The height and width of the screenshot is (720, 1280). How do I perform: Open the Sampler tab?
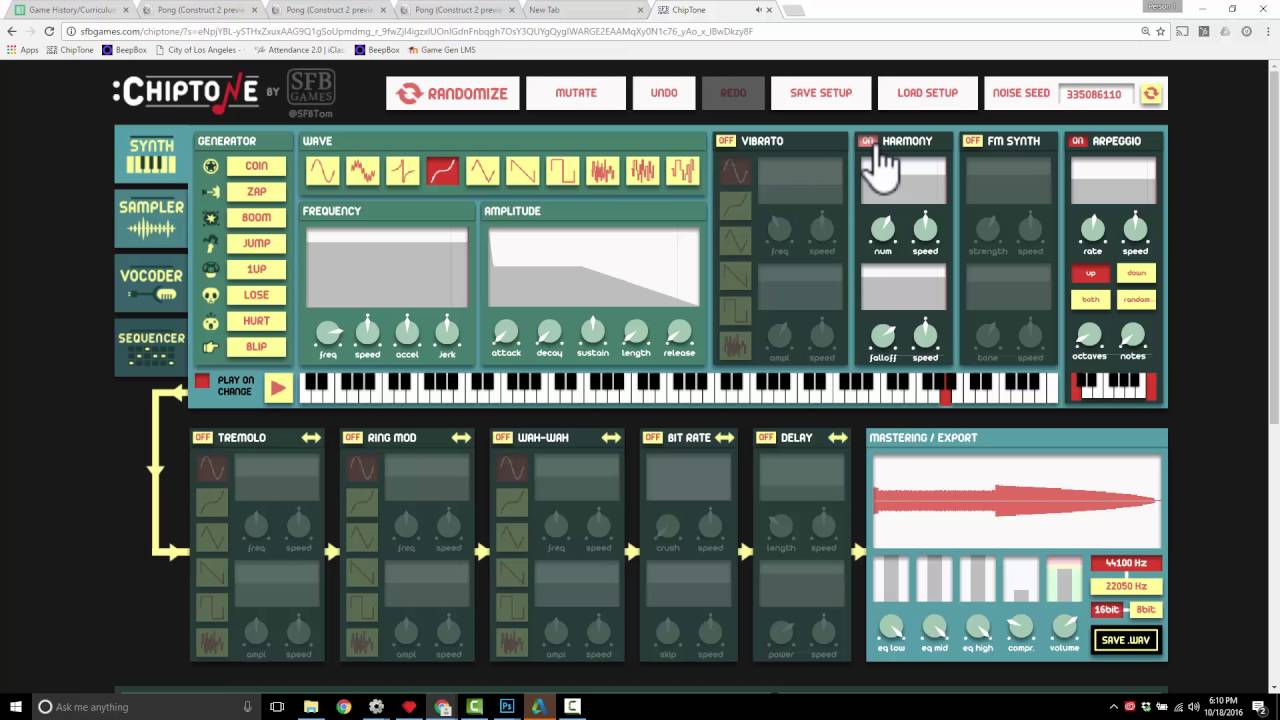coord(151,219)
